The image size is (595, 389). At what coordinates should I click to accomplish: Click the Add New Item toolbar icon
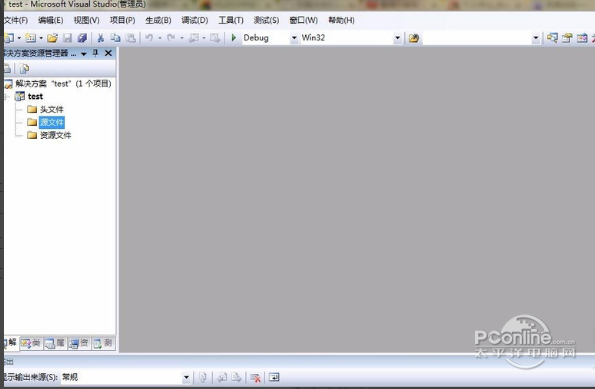[31, 38]
